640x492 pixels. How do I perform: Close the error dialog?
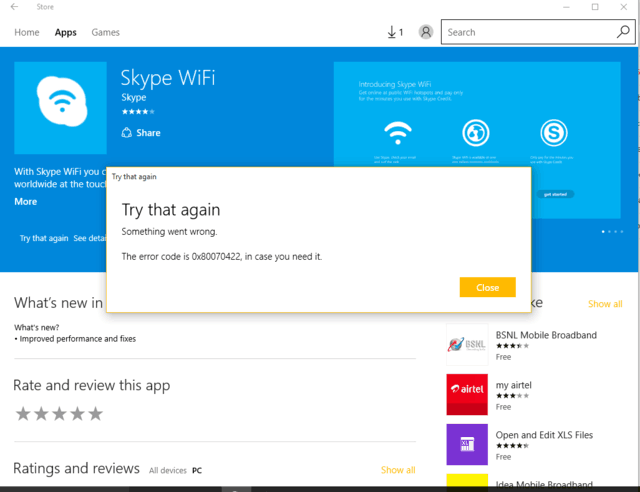click(x=487, y=287)
